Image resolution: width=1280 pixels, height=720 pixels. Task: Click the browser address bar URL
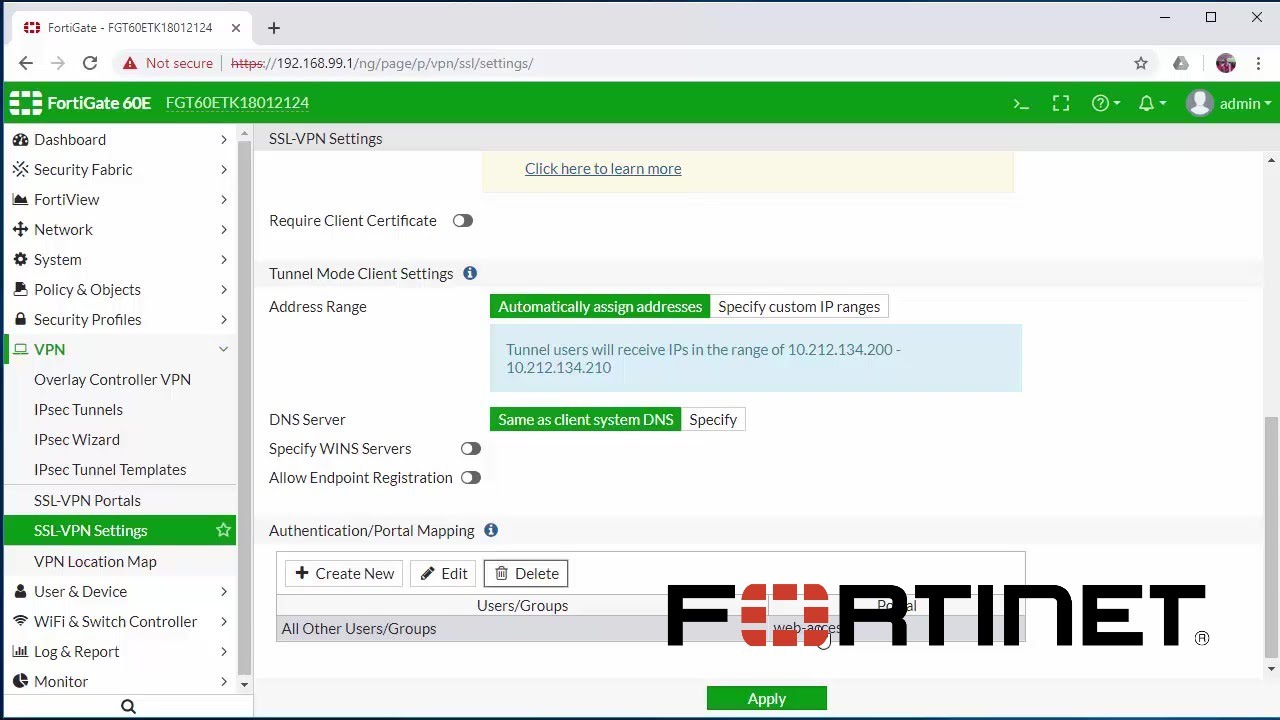(x=382, y=63)
